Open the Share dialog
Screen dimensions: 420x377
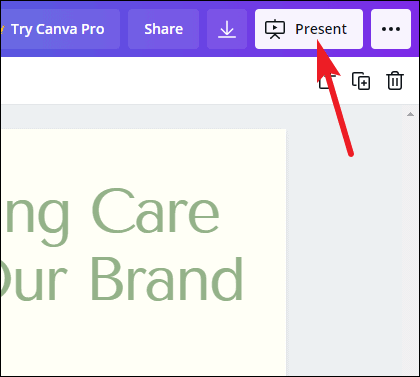[x=163, y=29]
